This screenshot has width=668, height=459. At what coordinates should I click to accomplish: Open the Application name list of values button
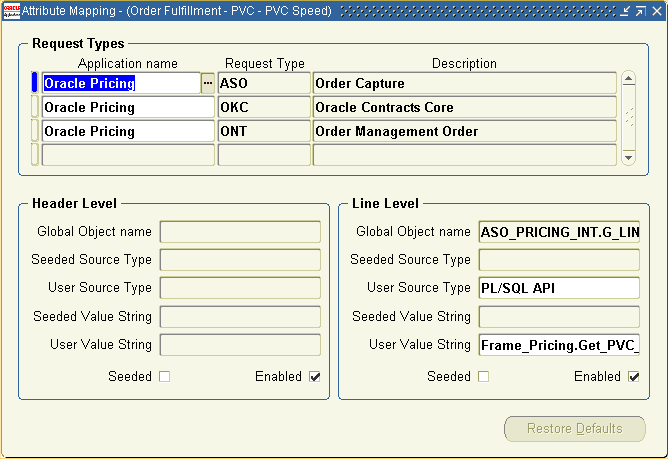(207, 83)
